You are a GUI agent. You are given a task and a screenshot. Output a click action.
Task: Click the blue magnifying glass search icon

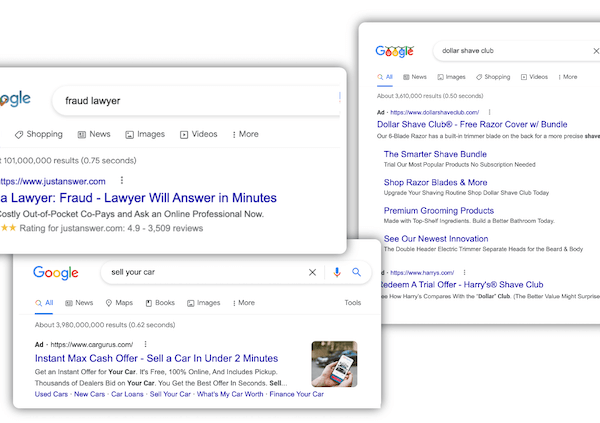pyautogui.click(x=356, y=272)
